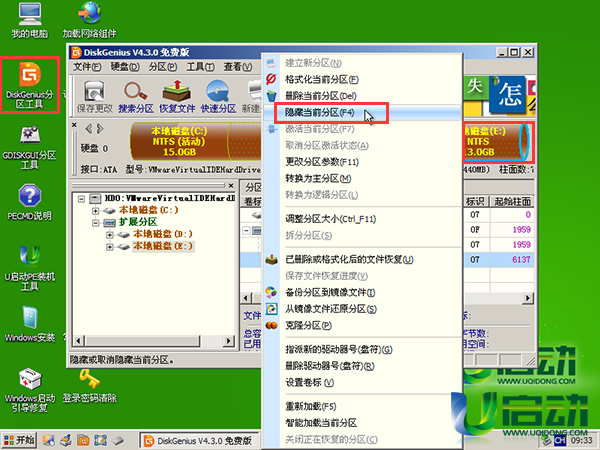Click previous disk arrow icon

88,129
